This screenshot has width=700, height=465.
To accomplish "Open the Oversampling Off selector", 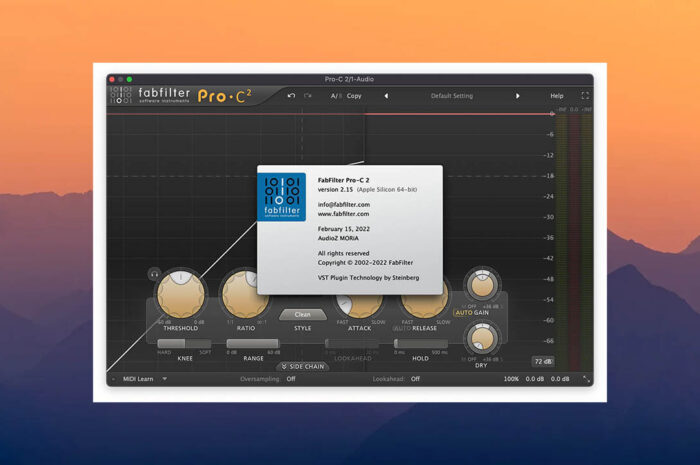I will tap(291, 379).
